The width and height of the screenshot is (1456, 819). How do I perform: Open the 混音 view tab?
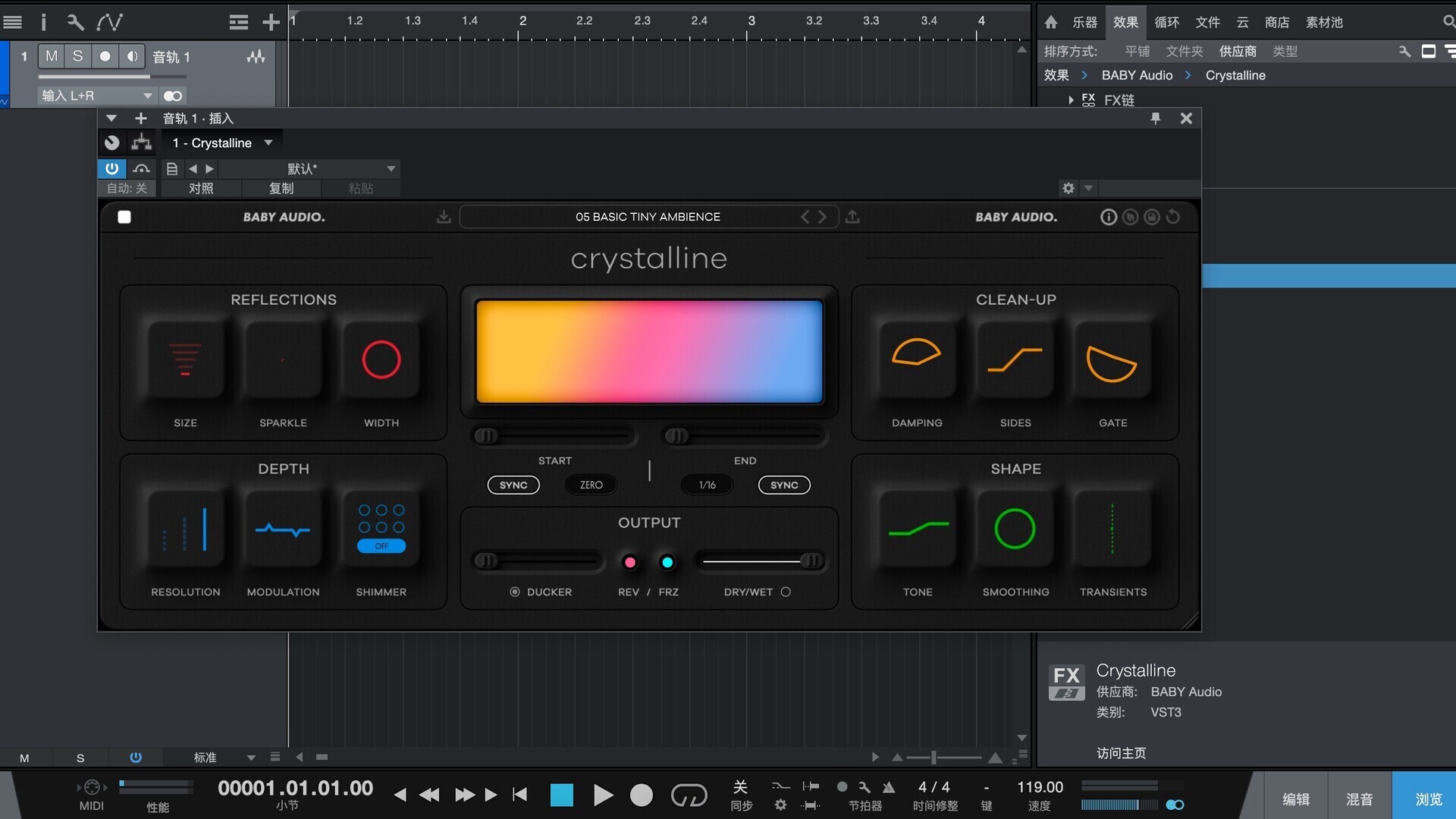coord(1360,799)
